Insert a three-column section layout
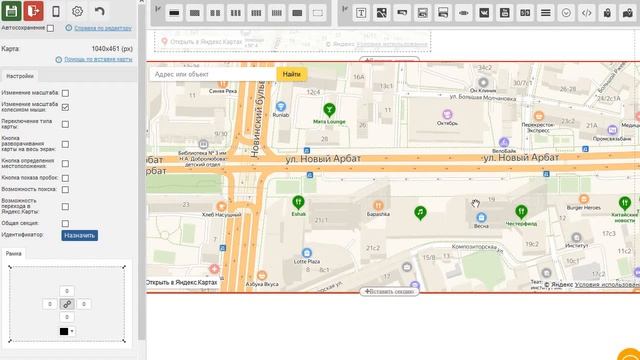The image size is (640, 360). (236, 13)
